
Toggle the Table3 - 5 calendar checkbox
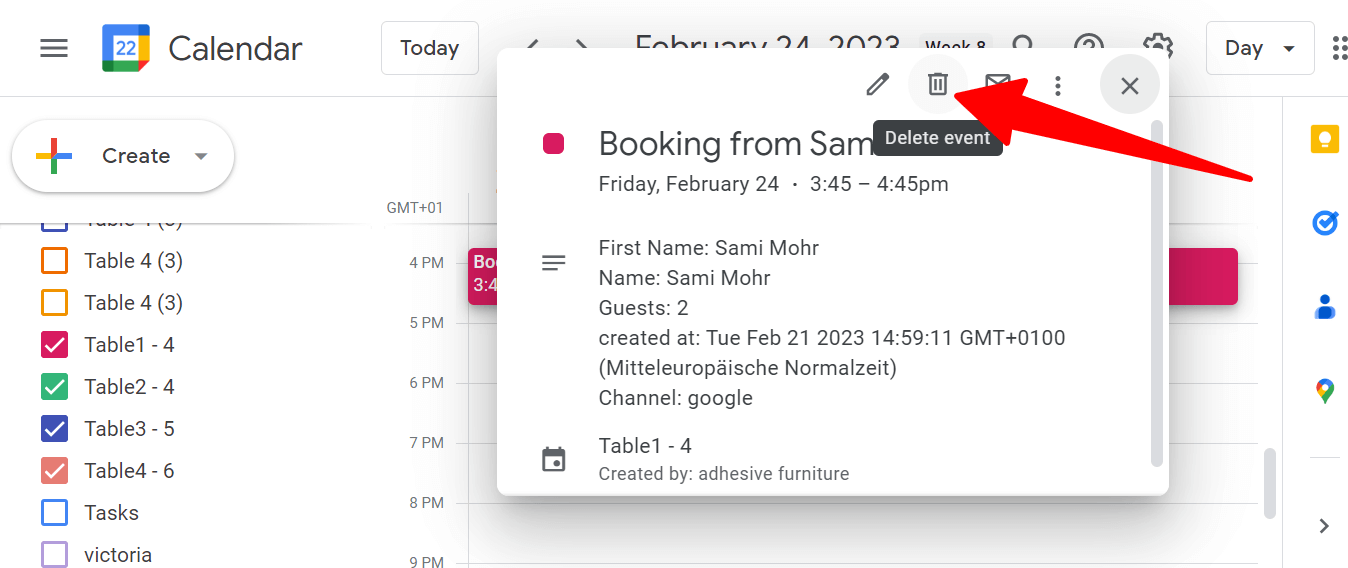tap(54, 429)
